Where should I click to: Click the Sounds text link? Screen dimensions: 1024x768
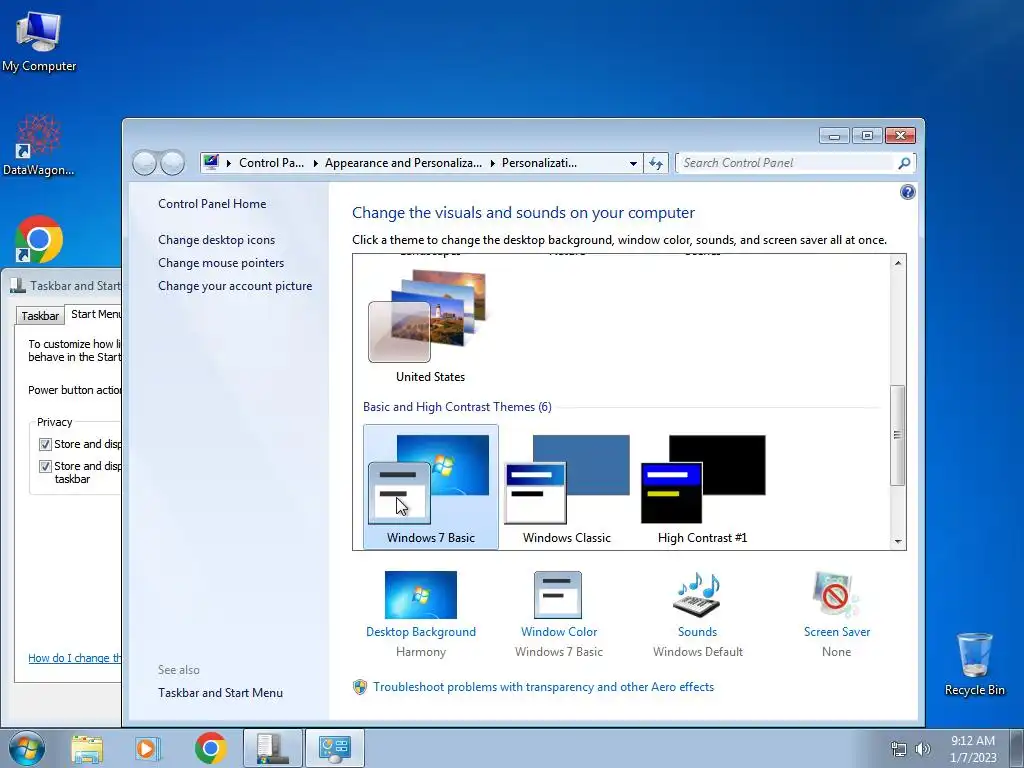coord(697,632)
